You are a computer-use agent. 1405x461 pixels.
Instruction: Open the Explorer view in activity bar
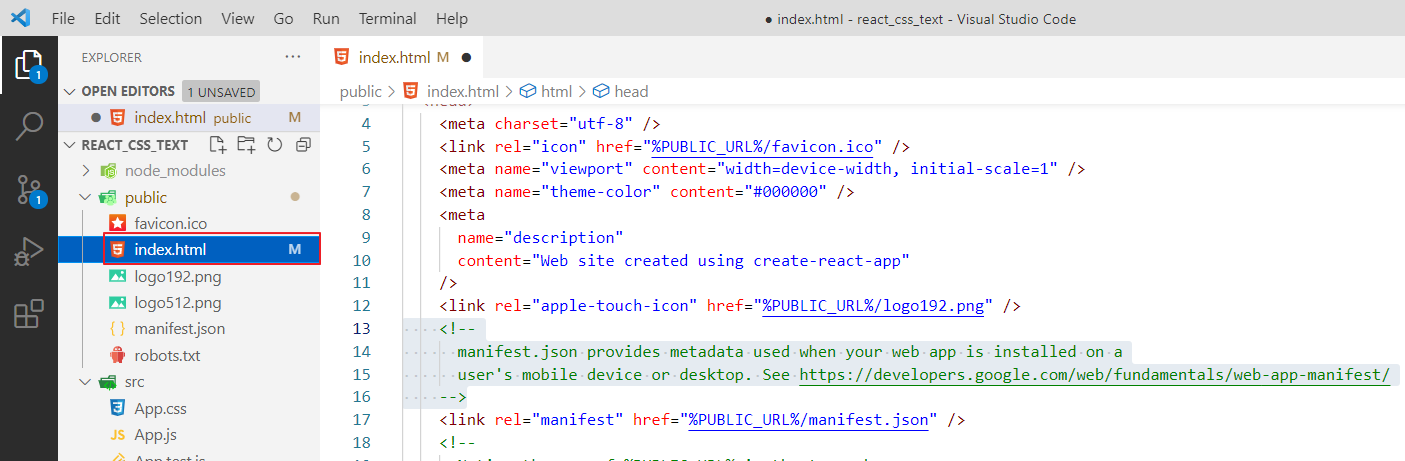pos(28,66)
